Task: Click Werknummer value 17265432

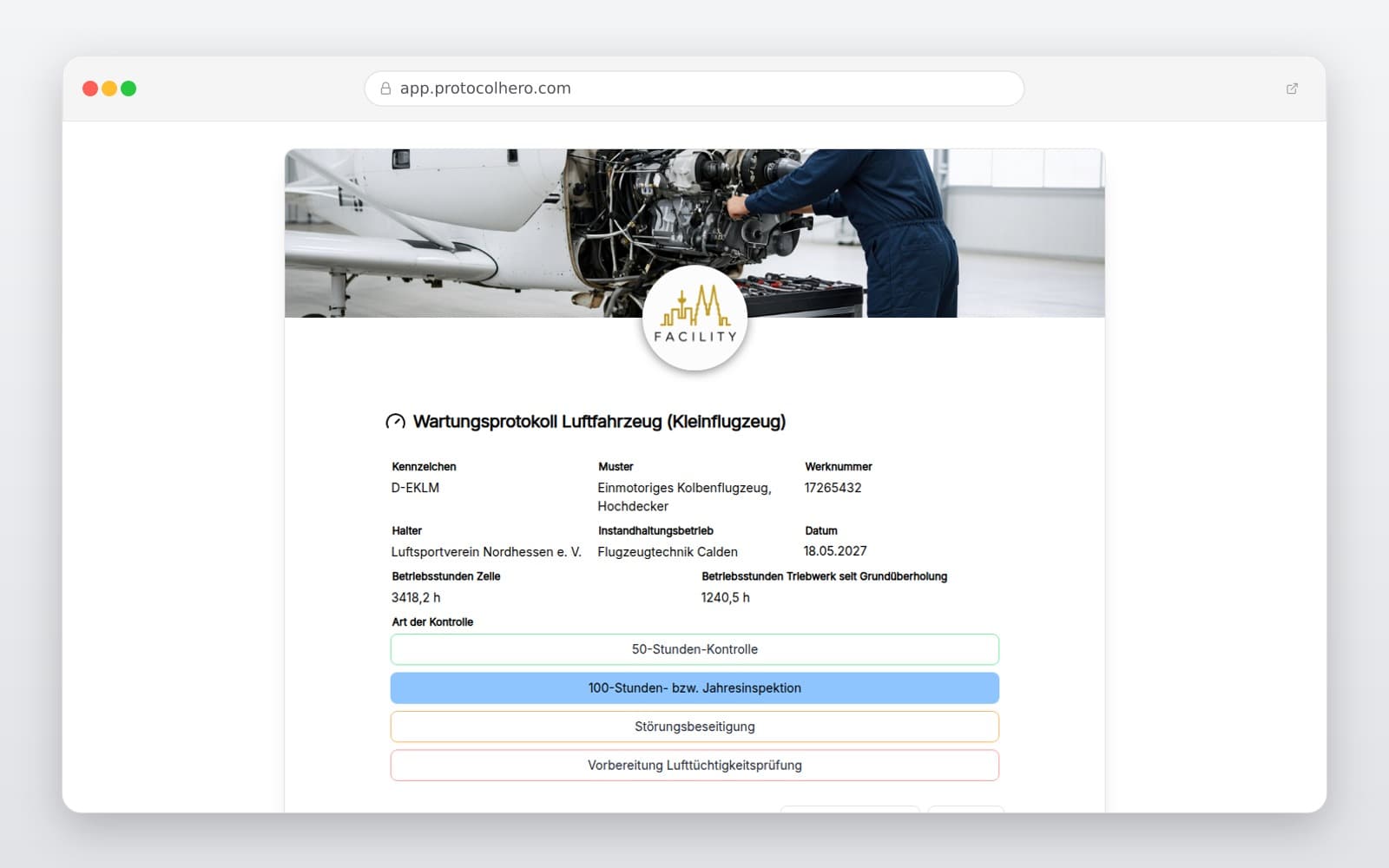Action: point(833,488)
